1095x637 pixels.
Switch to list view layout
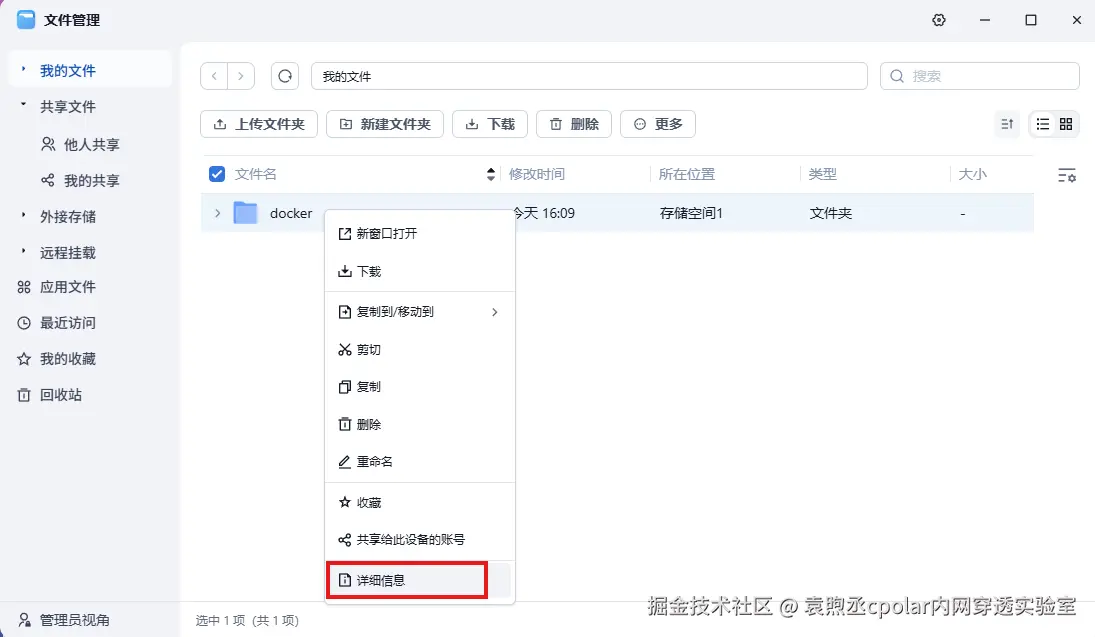[1043, 124]
